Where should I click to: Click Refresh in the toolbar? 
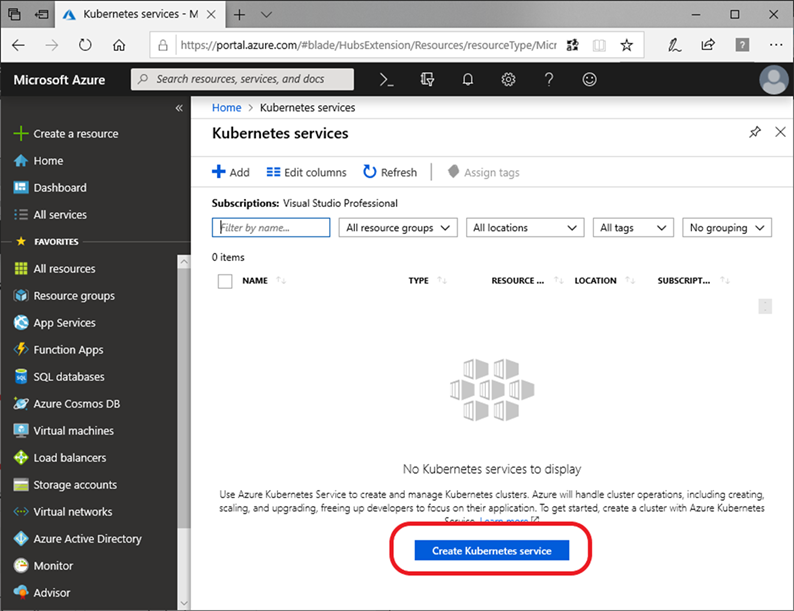(x=390, y=172)
